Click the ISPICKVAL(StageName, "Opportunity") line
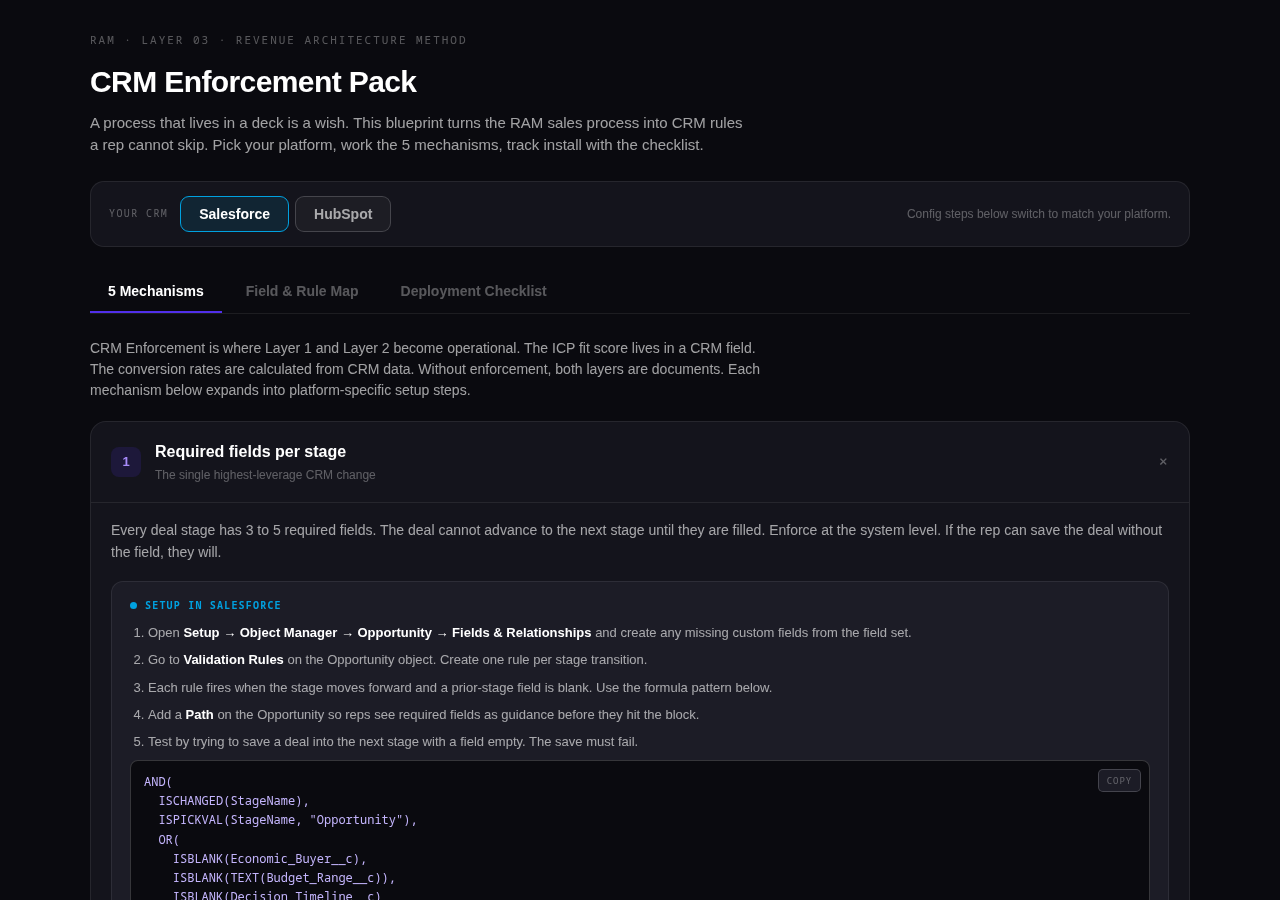The image size is (1280, 900). point(288,820)
